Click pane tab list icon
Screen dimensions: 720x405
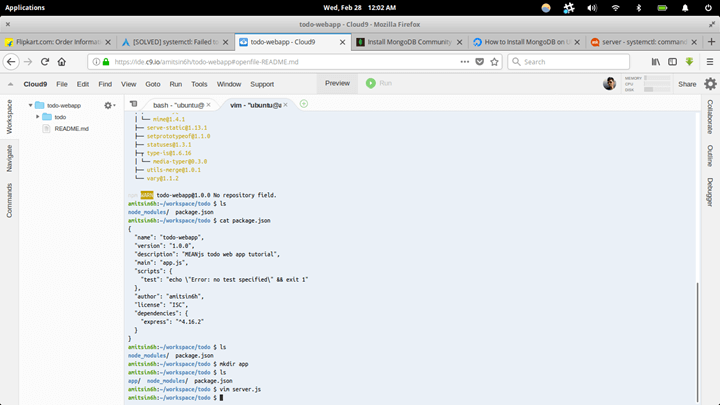134,104
